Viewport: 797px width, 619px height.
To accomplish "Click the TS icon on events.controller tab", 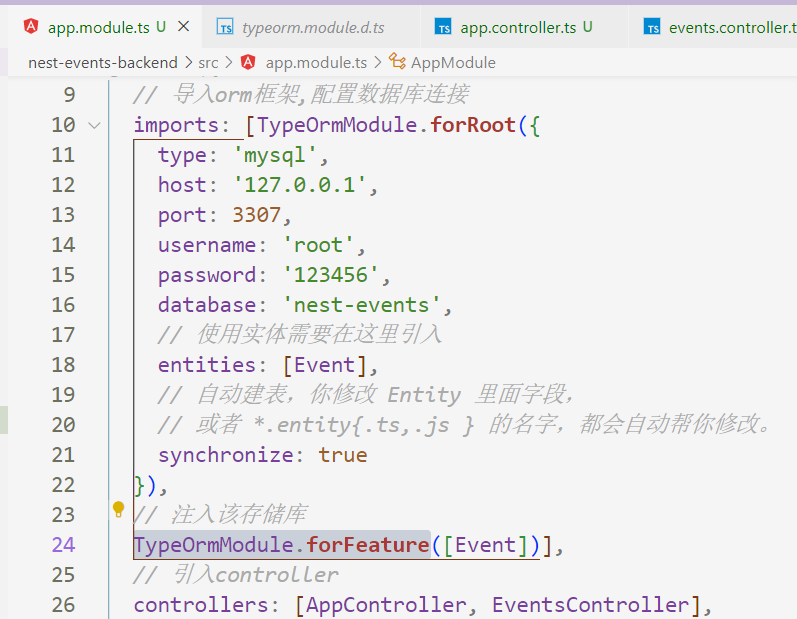I will 652,28.
